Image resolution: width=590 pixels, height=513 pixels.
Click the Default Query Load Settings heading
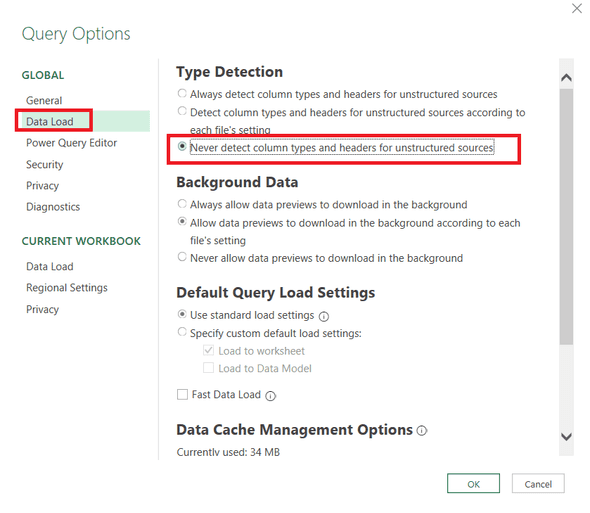(276, 292)
